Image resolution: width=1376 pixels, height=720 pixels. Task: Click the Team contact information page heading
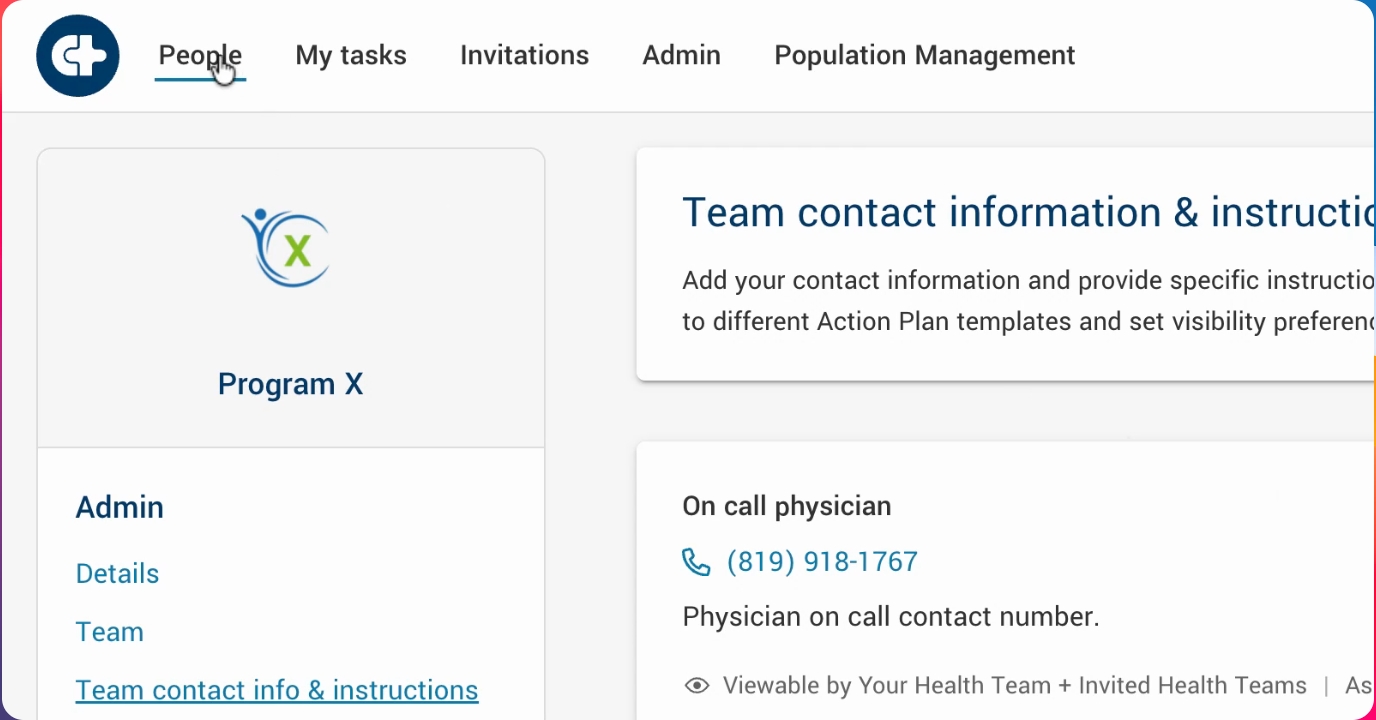[1029, 213]
